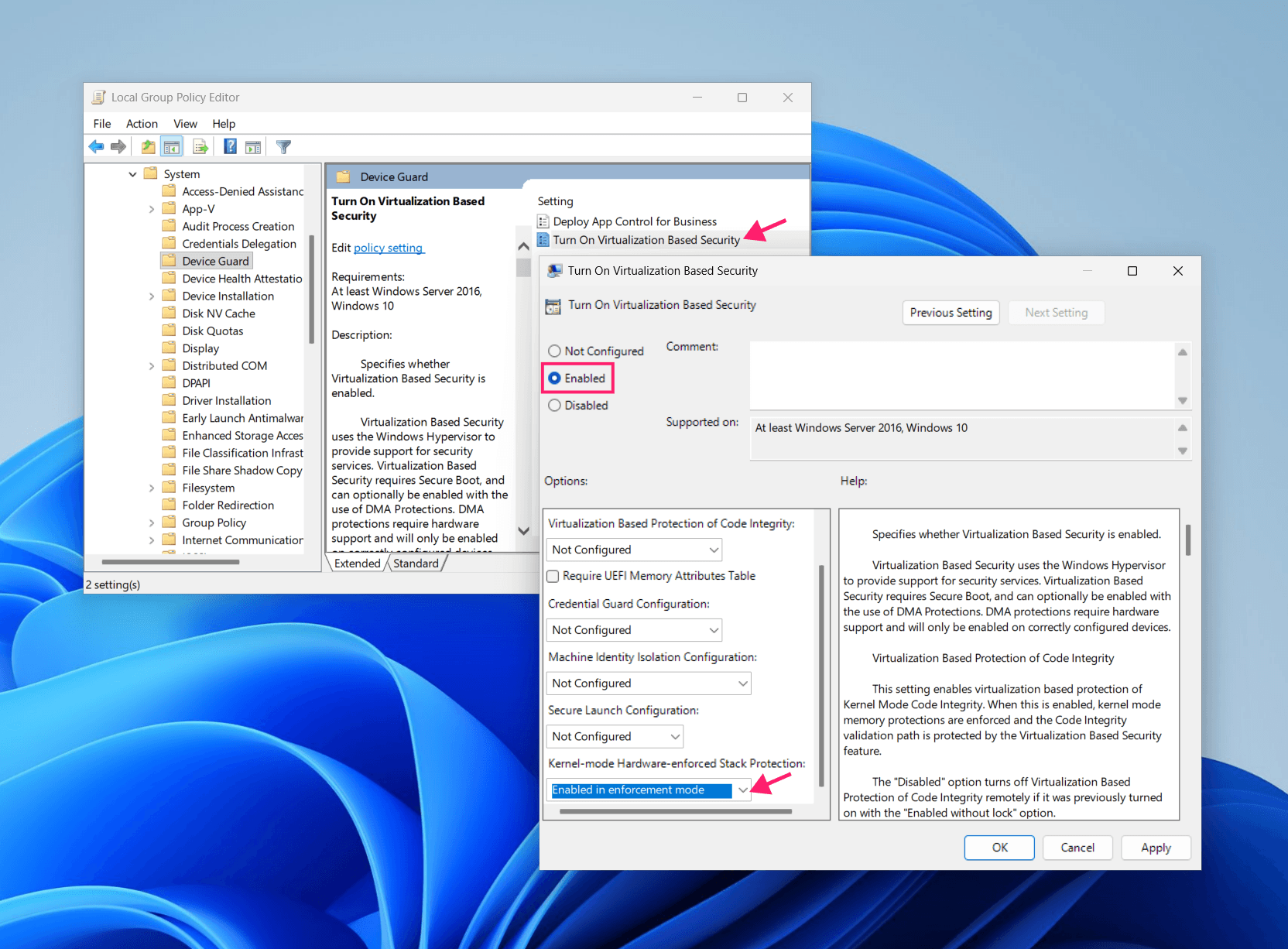Screen dimensions: 1288x949
Task: Click the Device Guard header folder icon
Action: point(343,176)
